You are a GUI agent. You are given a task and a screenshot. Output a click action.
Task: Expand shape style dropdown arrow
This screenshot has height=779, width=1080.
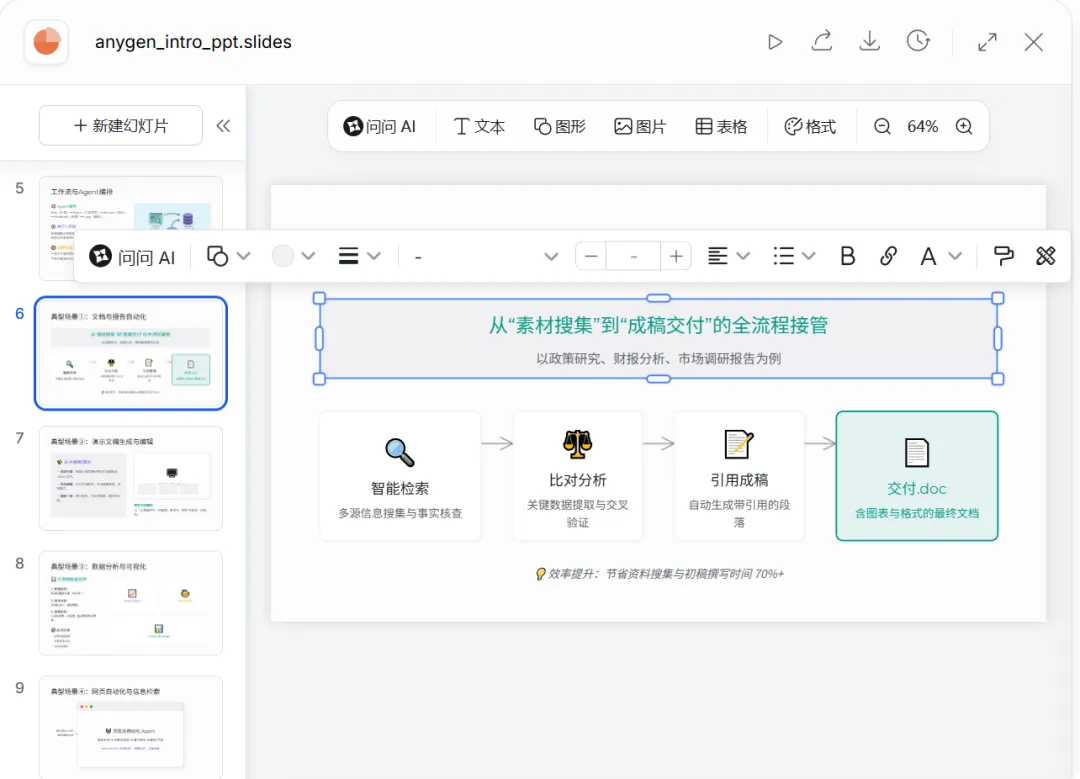click(244, 256)
